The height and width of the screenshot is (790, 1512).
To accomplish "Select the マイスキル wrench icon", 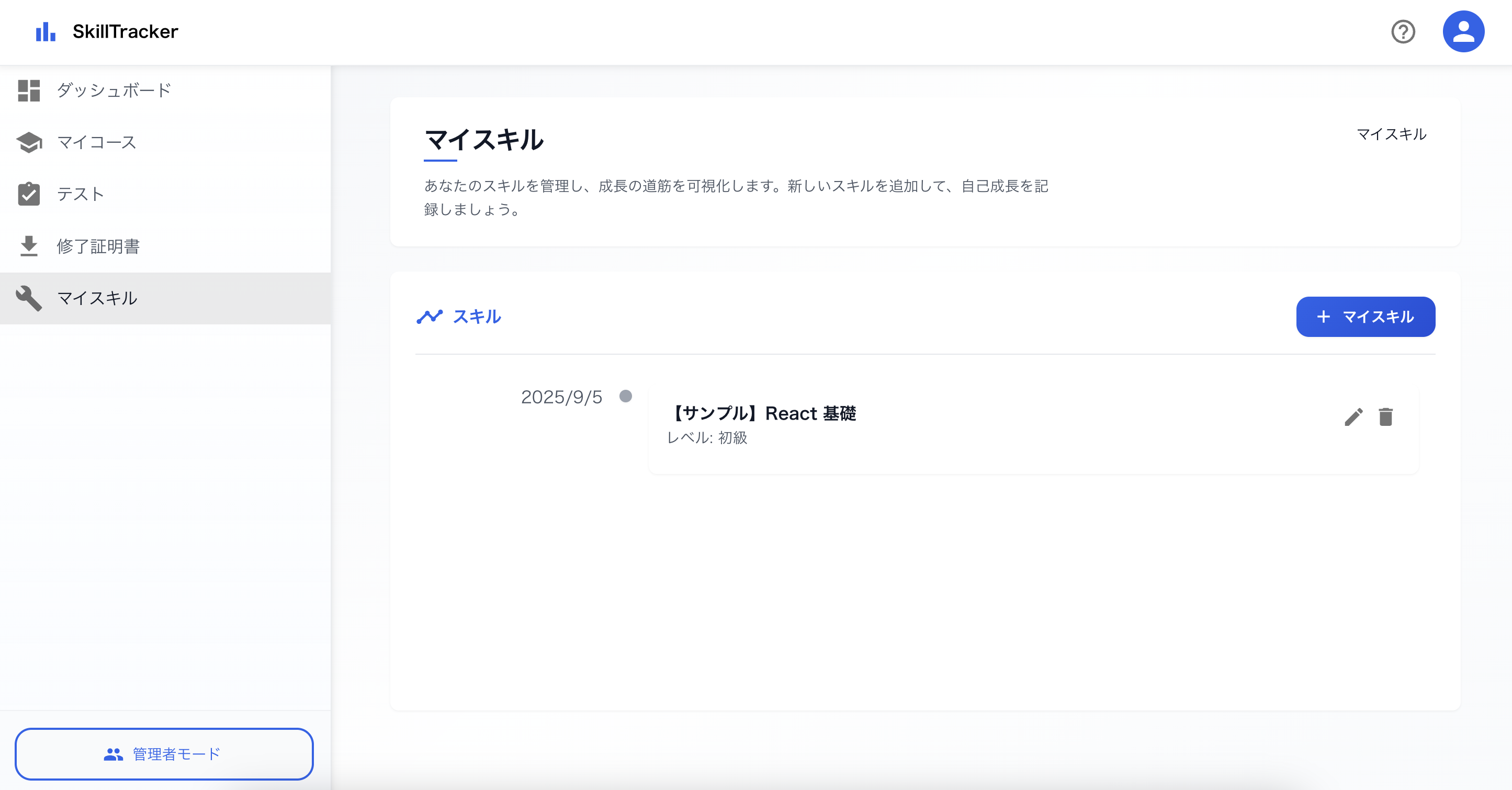I will coord(29,298).
